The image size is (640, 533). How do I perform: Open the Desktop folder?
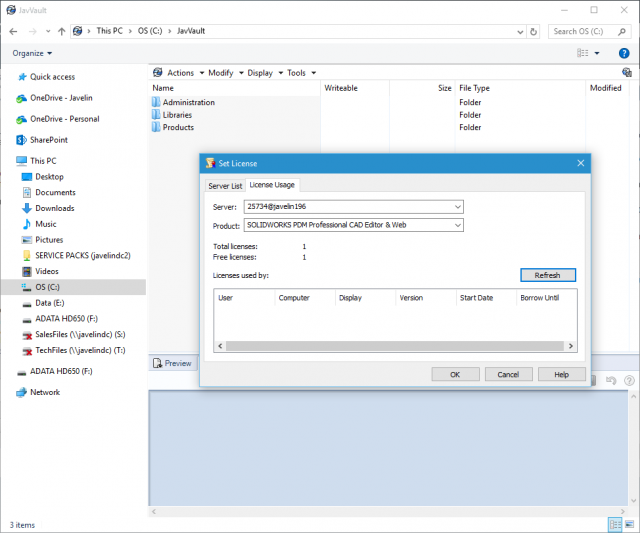click(49, 177)
